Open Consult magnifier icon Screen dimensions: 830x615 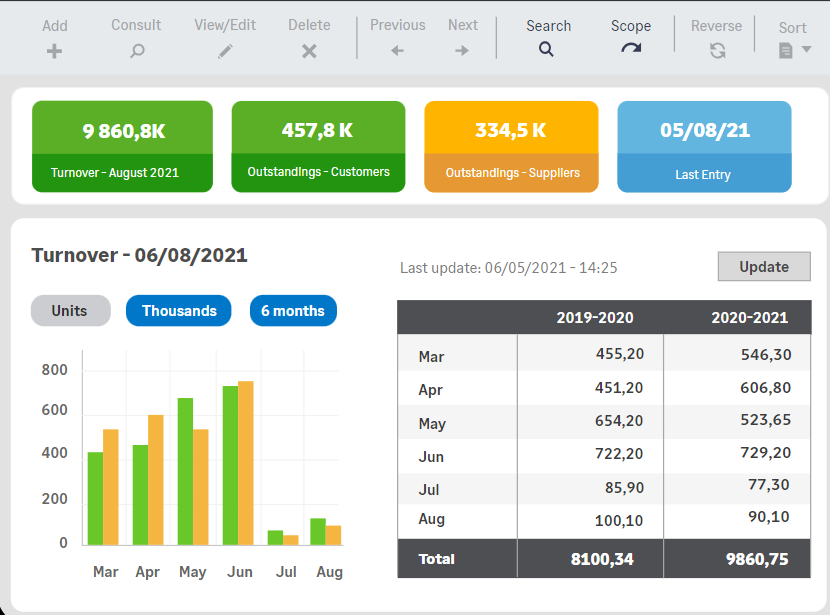coord(137,51)
